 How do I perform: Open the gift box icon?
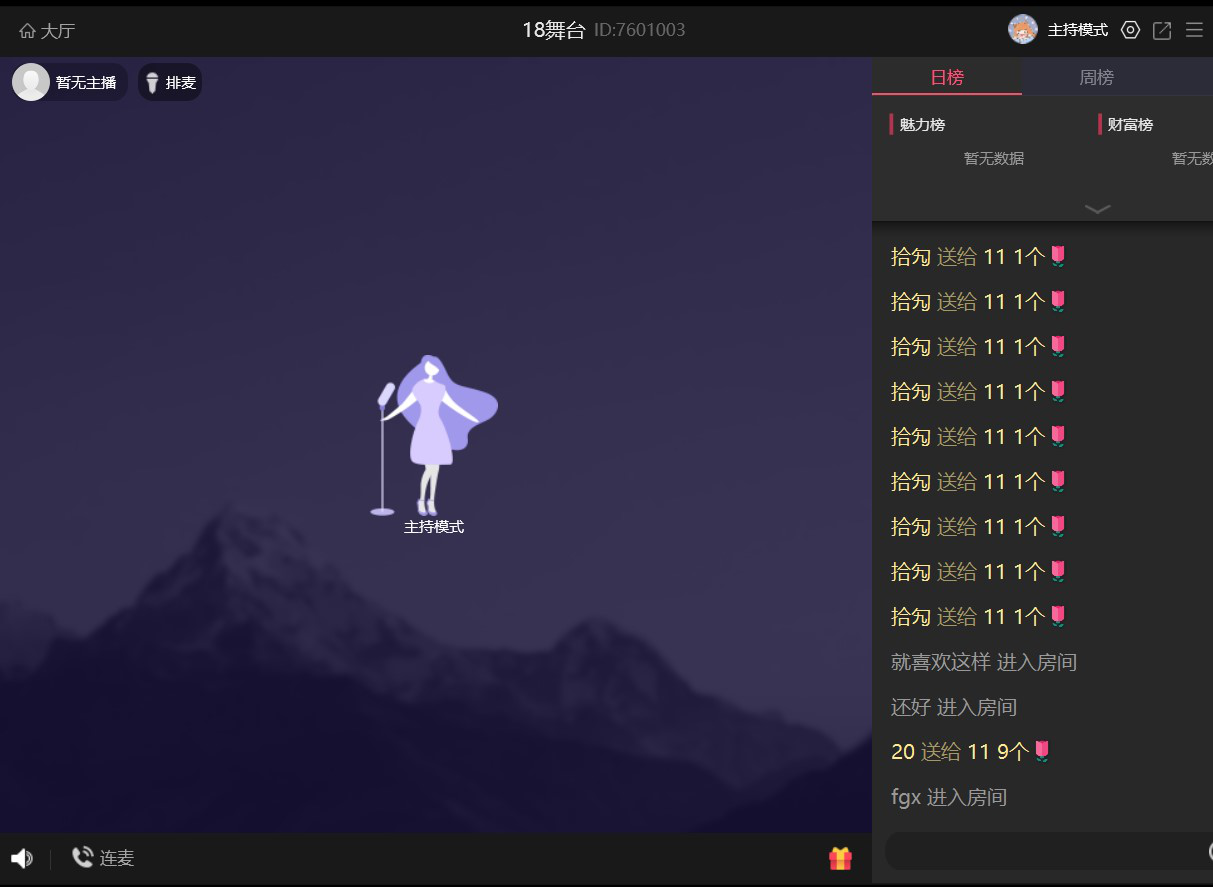pyautogui.click(x=840, y=858)
